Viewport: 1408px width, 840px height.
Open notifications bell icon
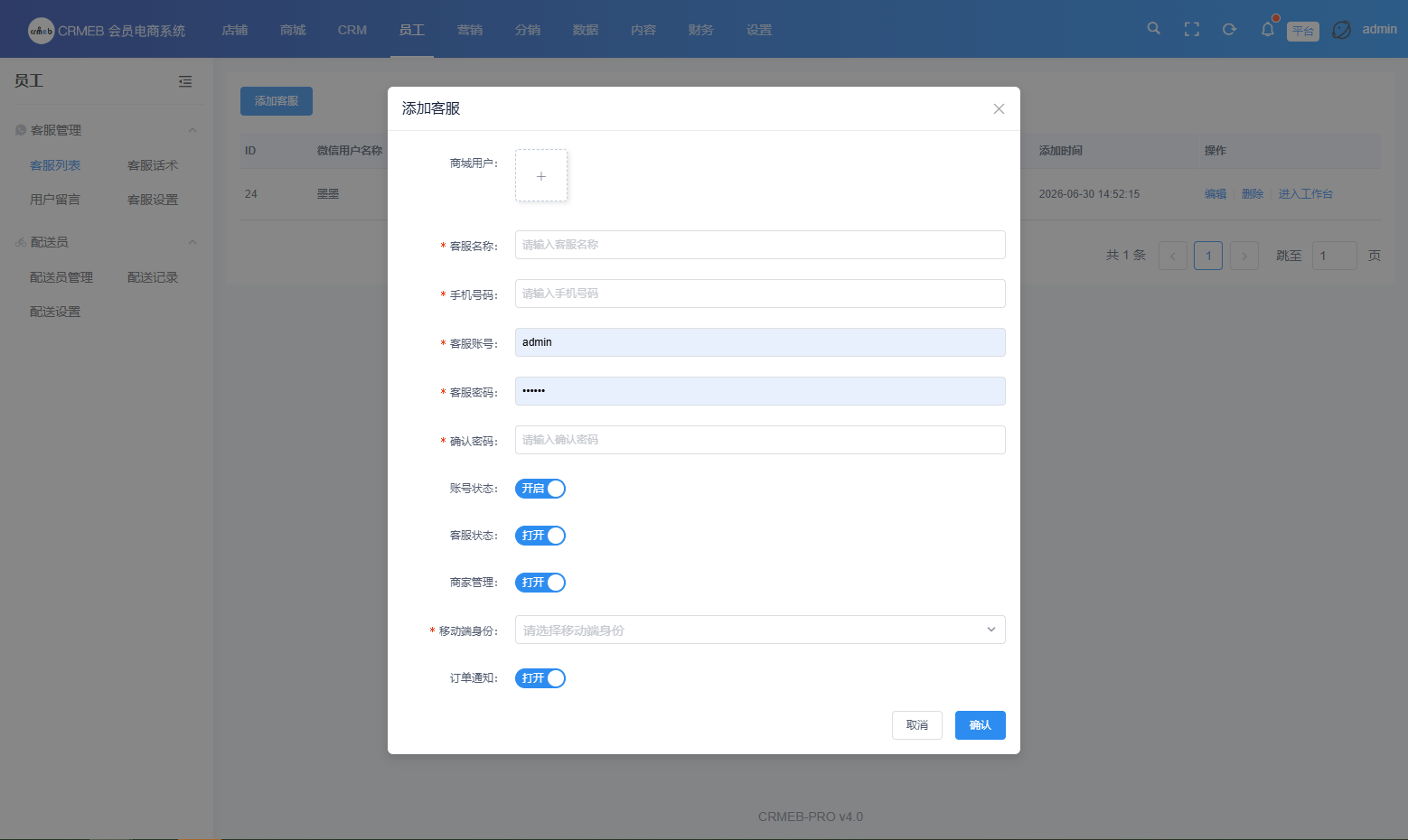[1268, 29]
